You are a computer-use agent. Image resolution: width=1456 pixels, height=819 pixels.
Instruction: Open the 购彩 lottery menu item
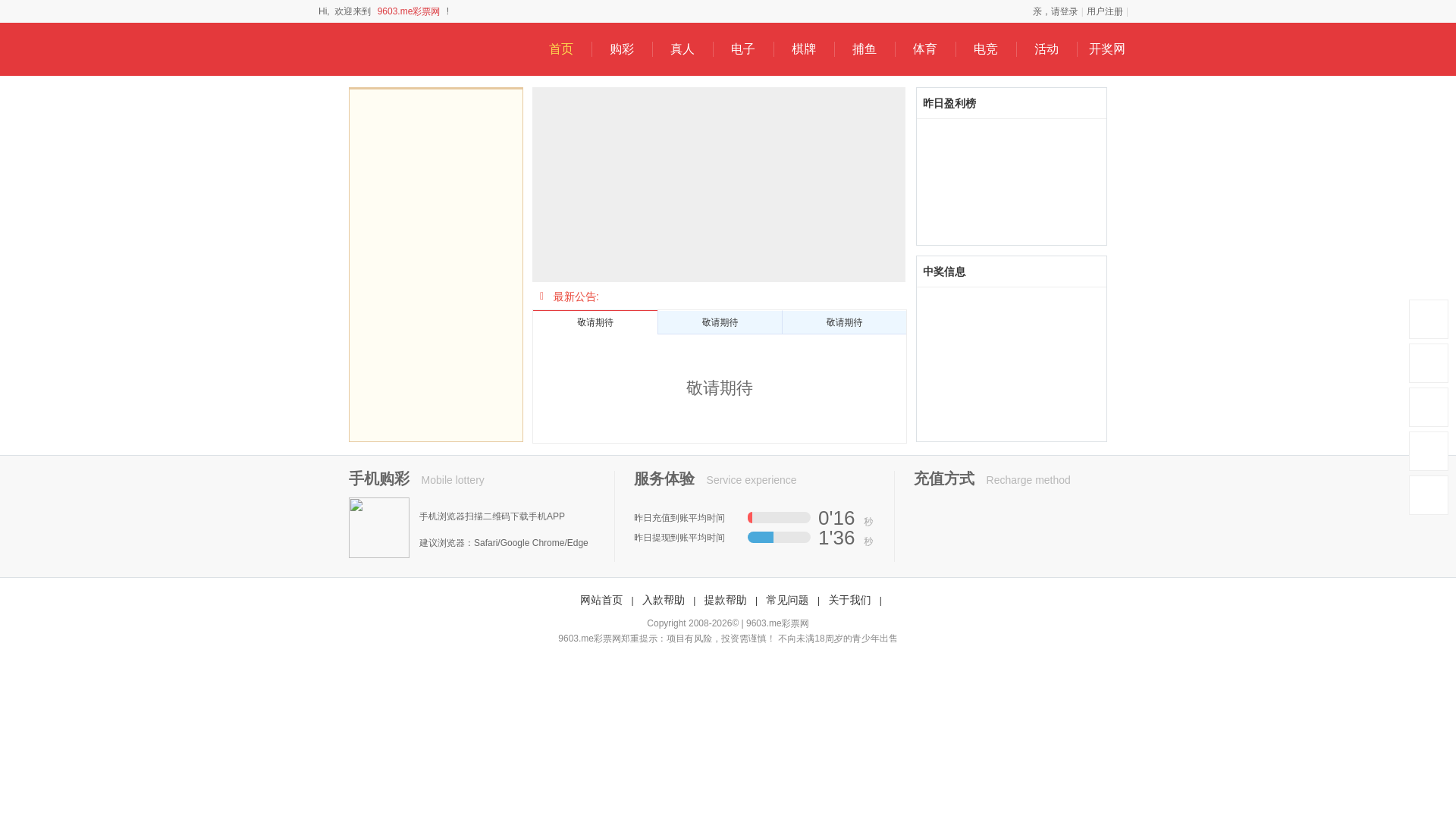[622, 49]
